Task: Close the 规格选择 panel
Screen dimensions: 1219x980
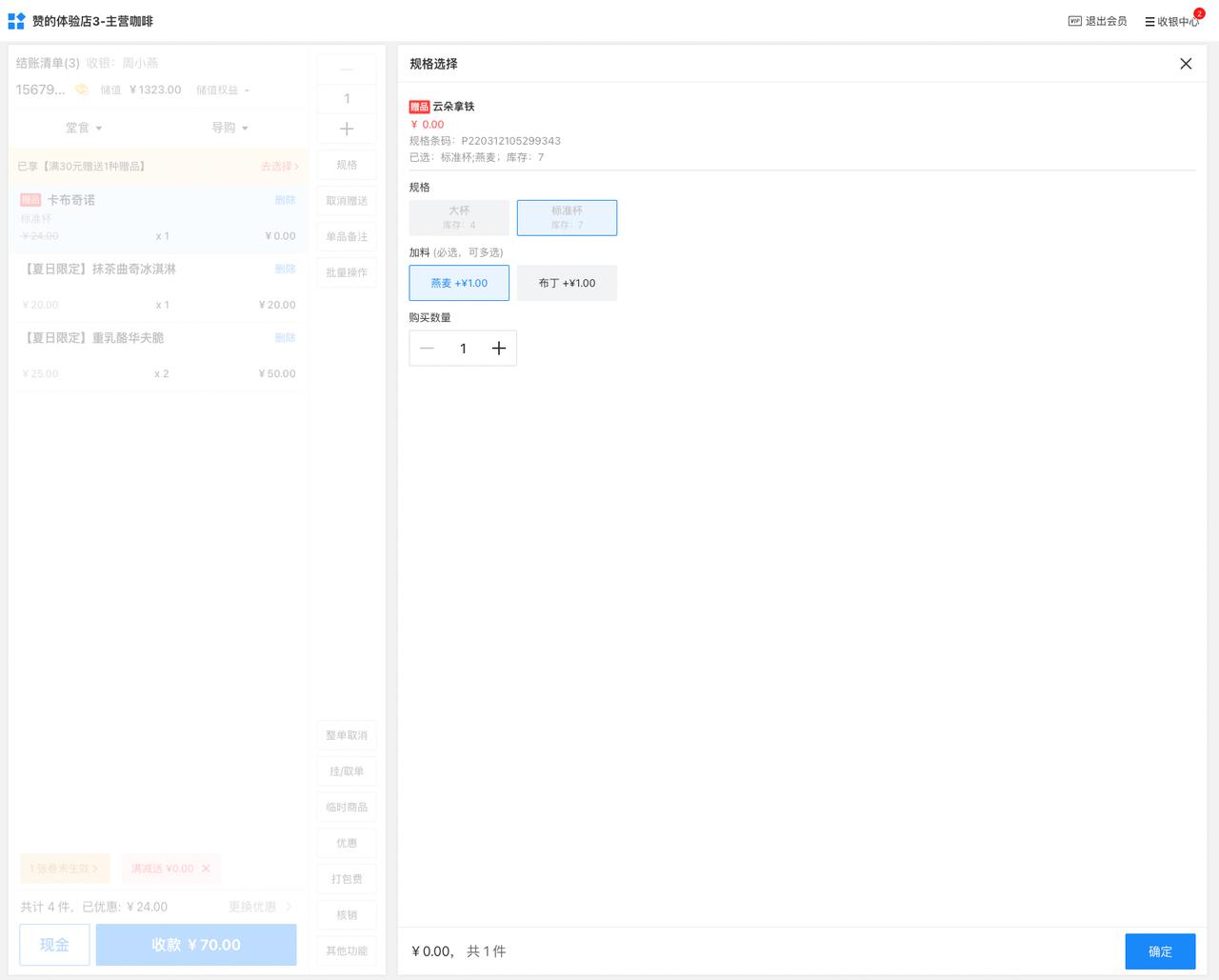Action: [x=1186, y=64]
